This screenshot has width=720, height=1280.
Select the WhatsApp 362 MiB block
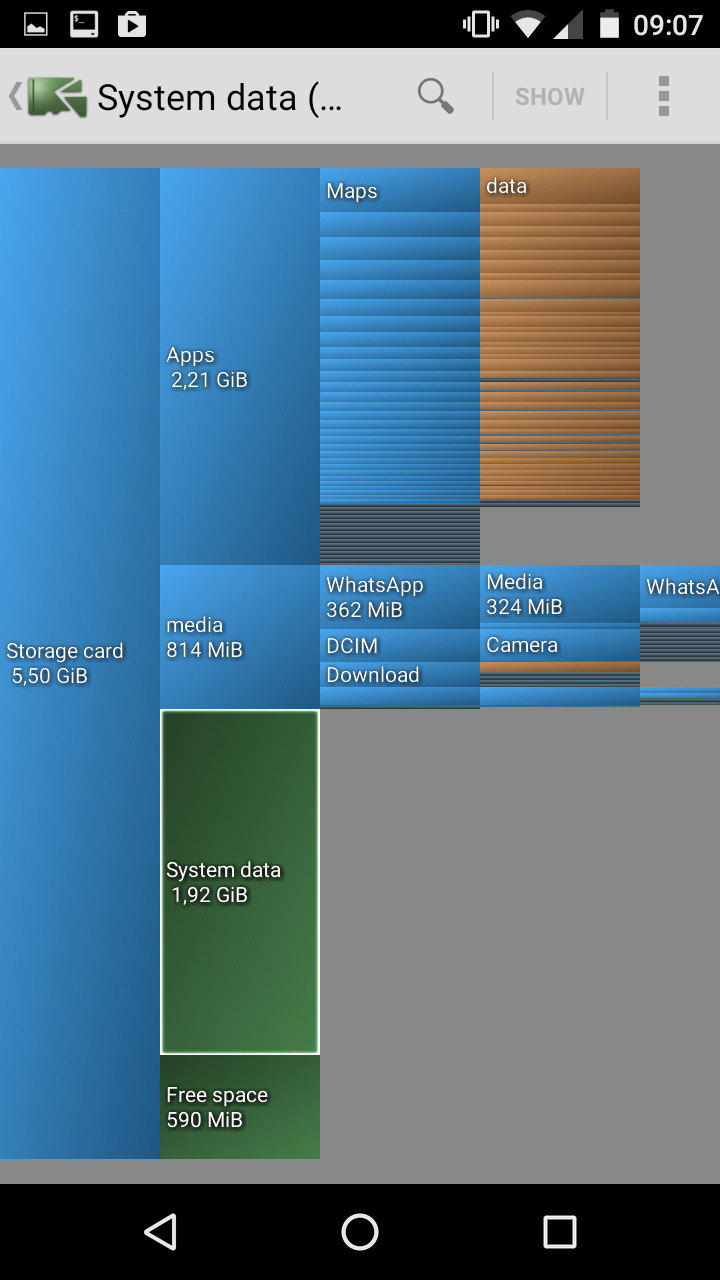click(x=400, y=597)
